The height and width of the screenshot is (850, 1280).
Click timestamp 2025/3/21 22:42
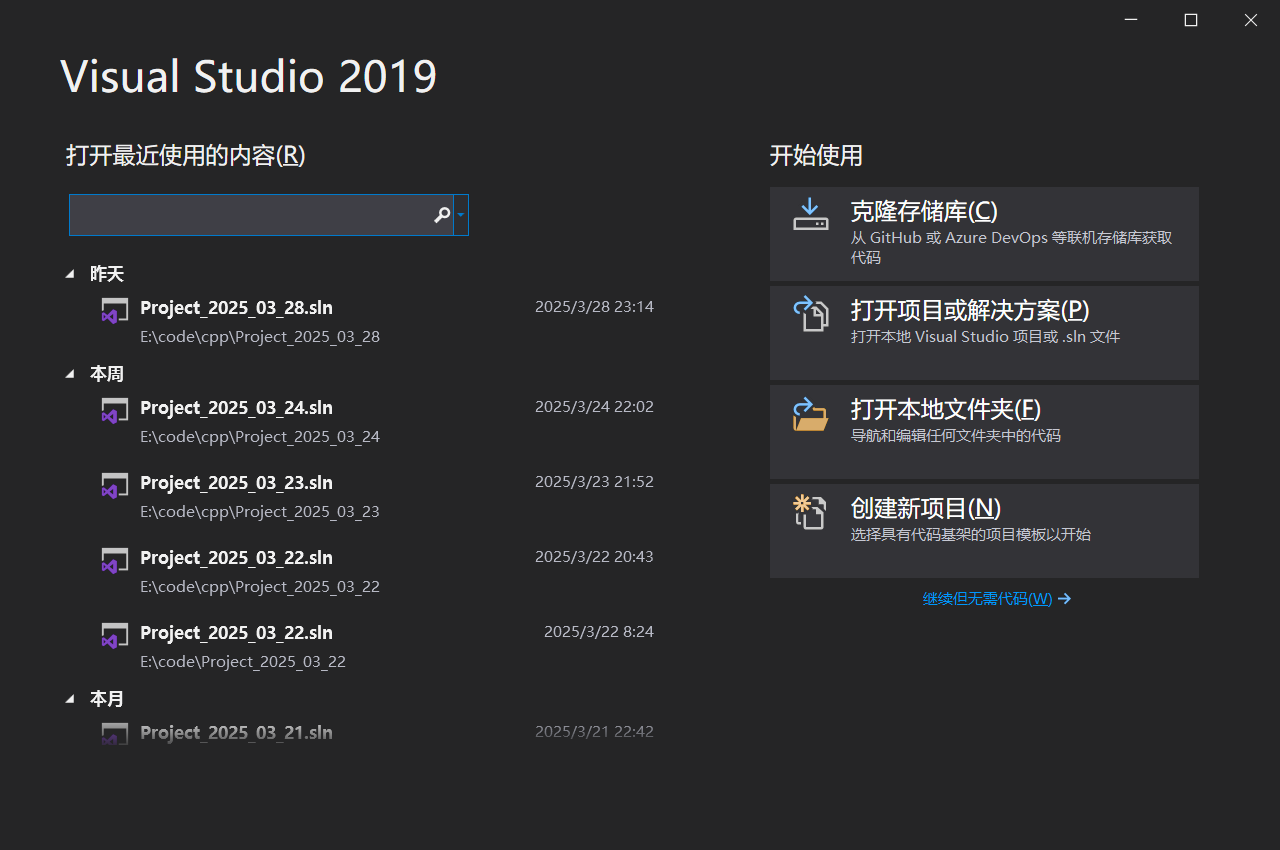(x=594, y=732)
